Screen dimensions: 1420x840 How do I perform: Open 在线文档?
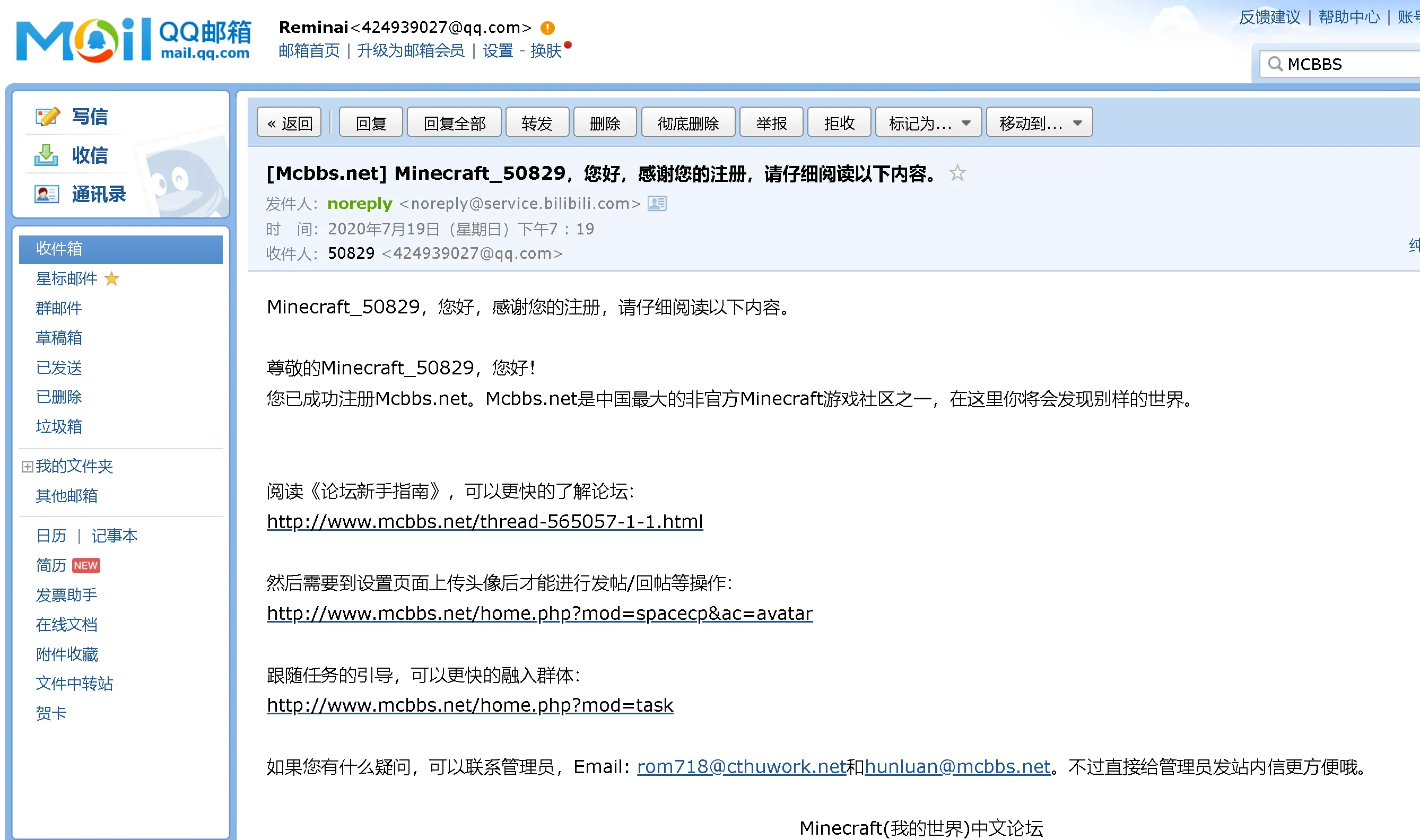(66, 624)
